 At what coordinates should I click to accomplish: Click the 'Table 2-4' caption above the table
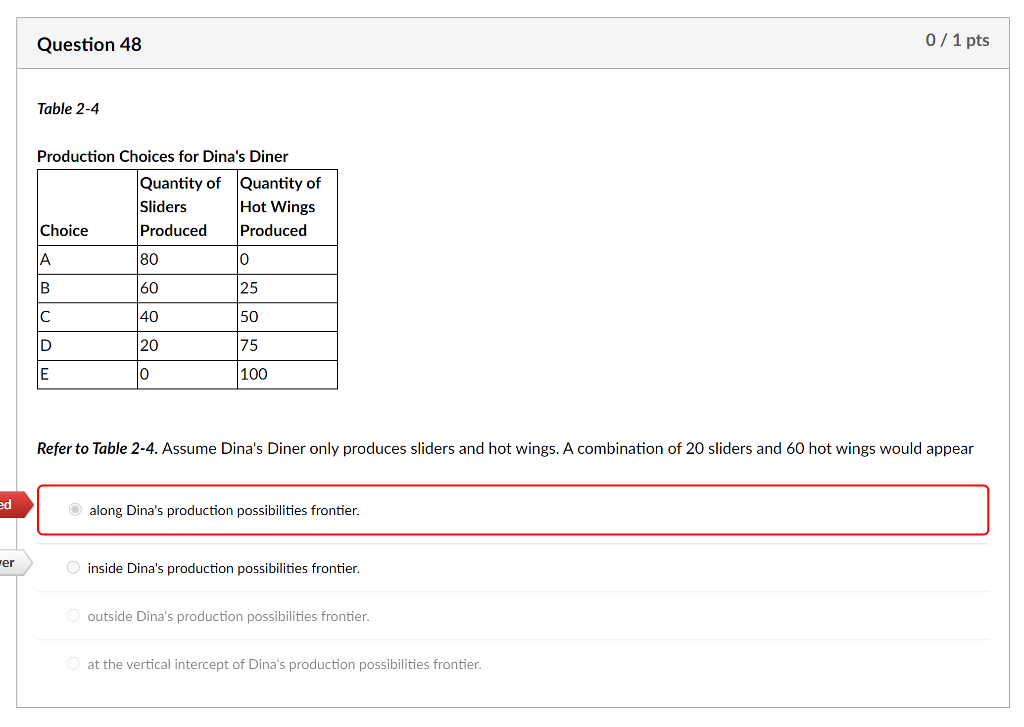tap(68, 108)
